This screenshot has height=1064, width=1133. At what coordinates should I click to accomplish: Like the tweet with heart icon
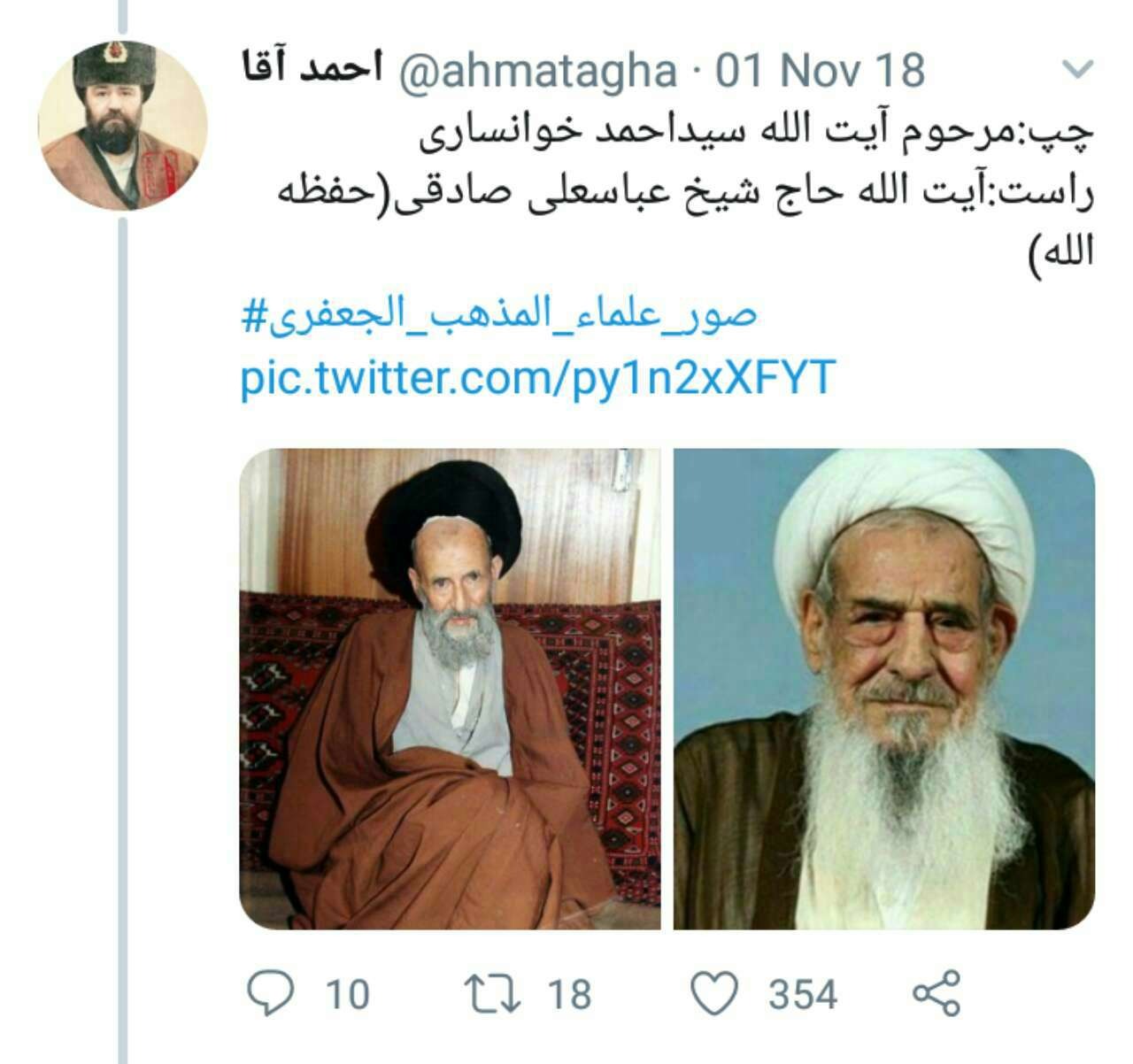[x=713, y=993]
